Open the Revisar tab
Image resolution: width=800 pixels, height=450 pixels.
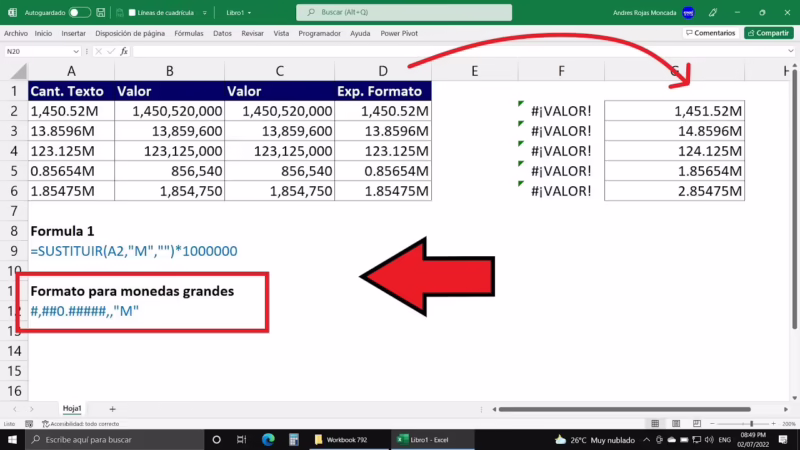pyautogui.click(x=253, y=33)
